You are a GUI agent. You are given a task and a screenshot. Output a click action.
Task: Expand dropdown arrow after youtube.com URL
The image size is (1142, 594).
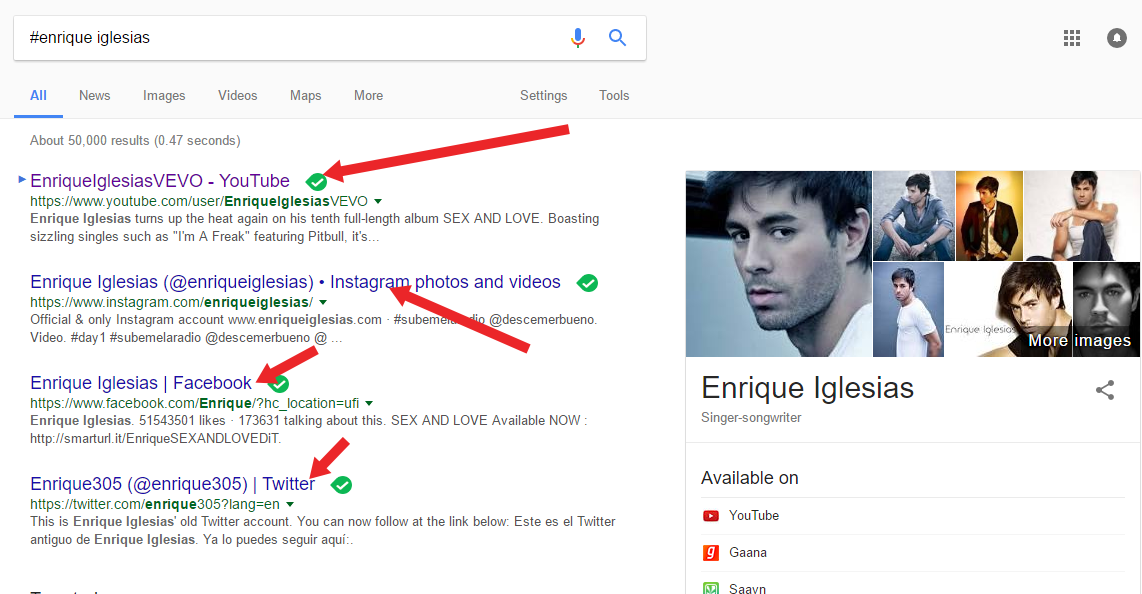(378, 201)
